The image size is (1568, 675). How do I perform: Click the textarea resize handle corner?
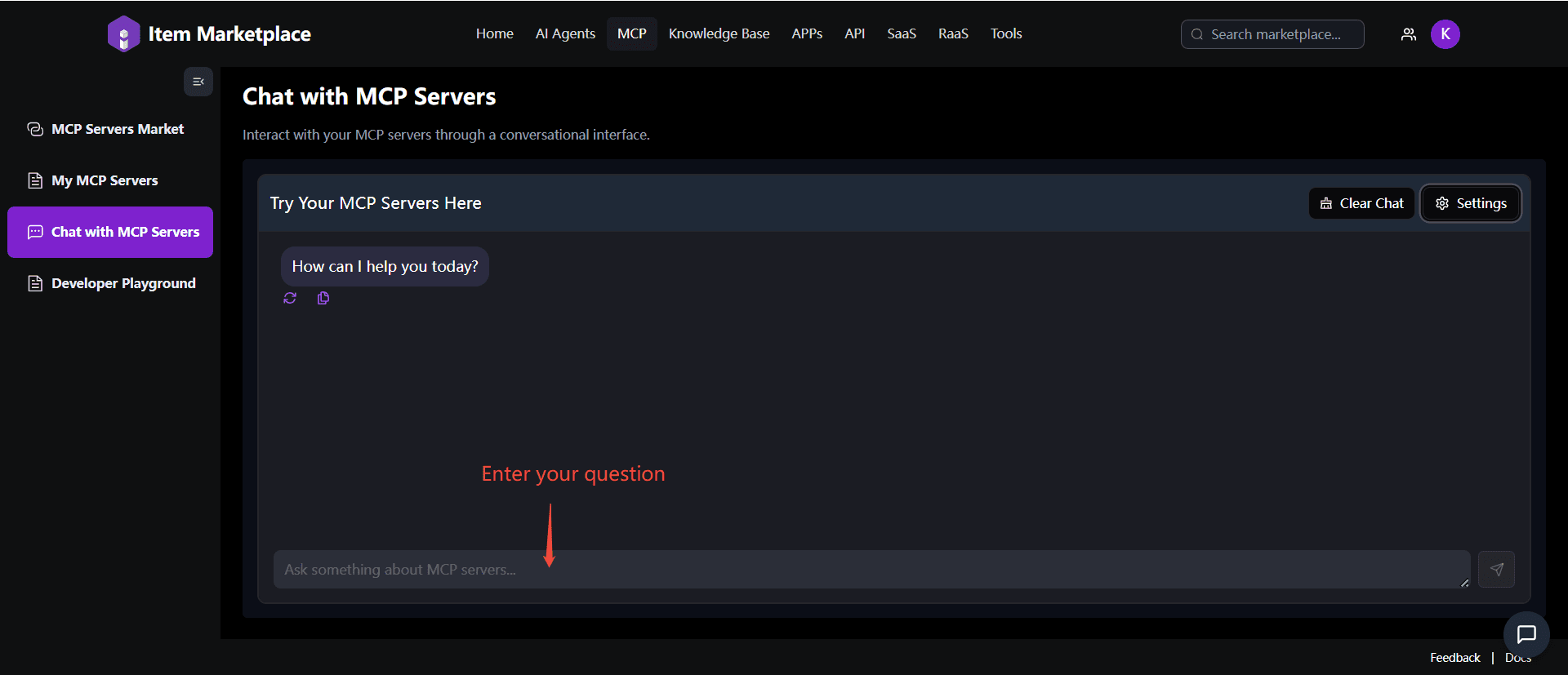tap(1464, 583)
